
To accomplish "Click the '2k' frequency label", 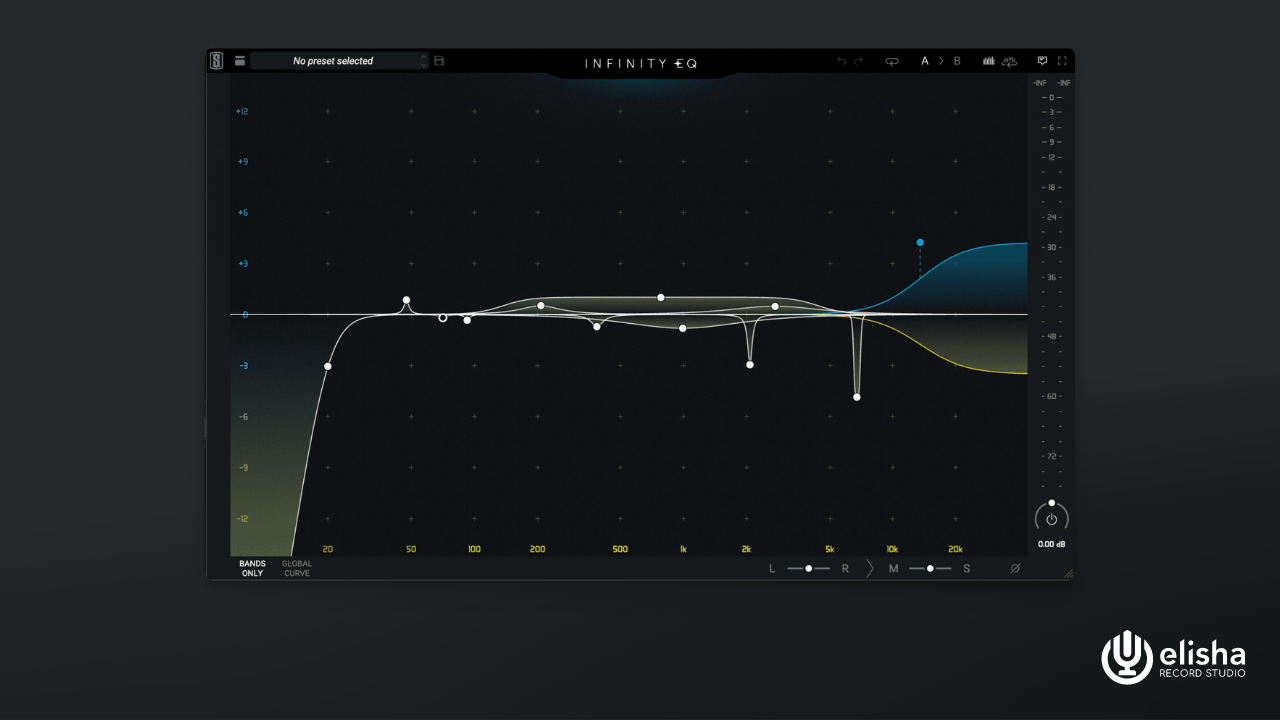I will coord(746,549).
